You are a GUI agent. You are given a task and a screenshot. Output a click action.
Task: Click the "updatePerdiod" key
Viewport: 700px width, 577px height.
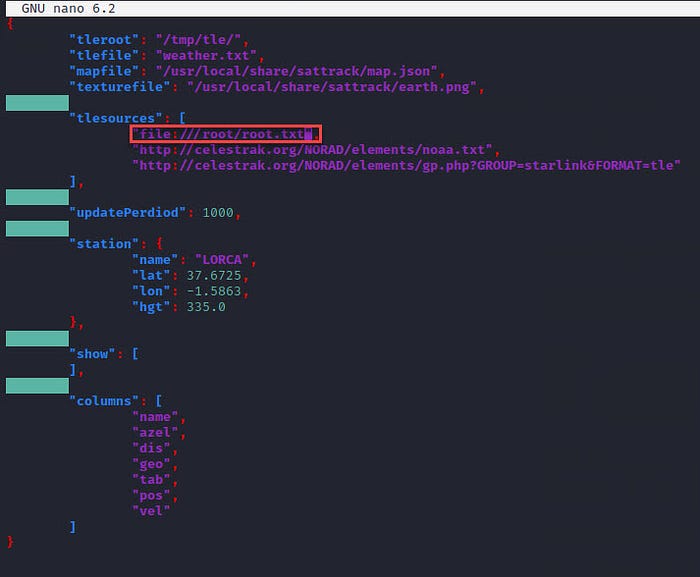127,213
